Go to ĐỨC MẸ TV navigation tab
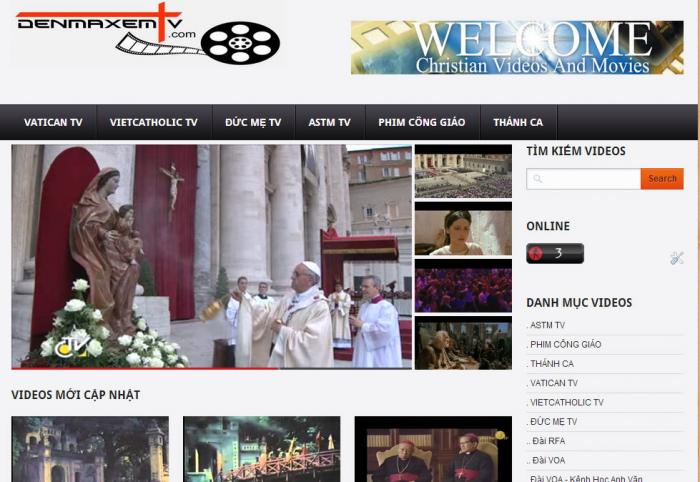Screen dimensions: 700x482 pyautogui.click(x=253, y=123)
